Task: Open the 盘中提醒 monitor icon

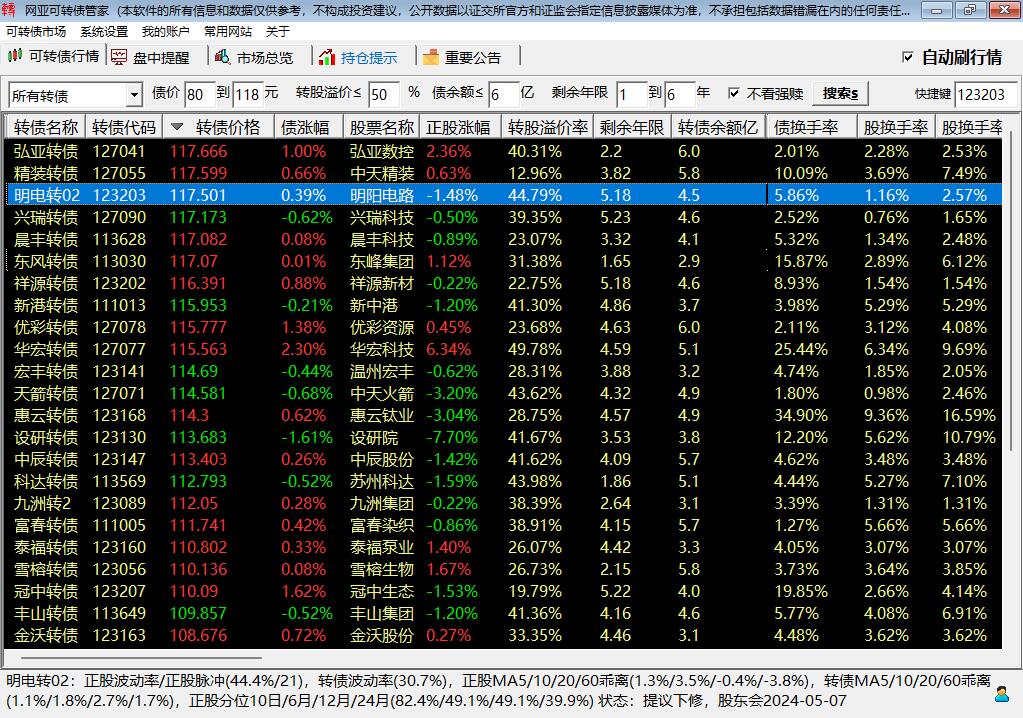Action: [x=119, y=57]
